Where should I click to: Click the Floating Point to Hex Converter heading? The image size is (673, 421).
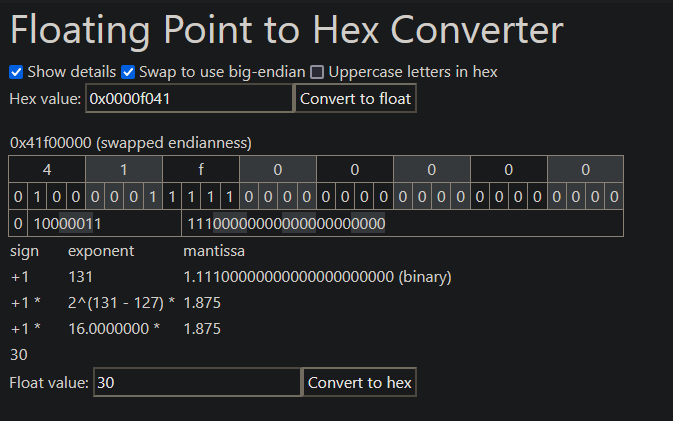pos(286,30)
